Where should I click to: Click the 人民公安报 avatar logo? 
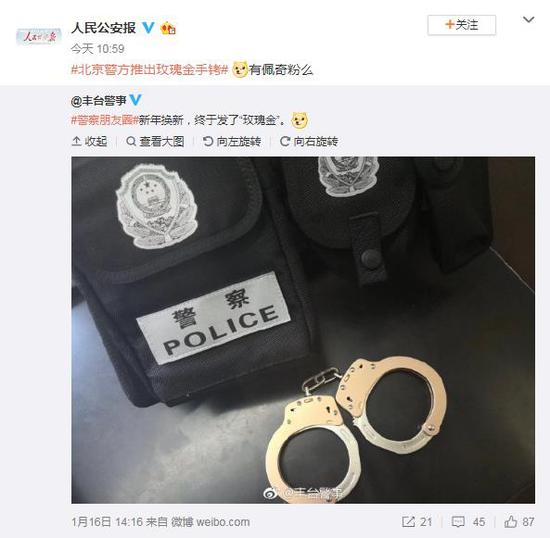39,36
